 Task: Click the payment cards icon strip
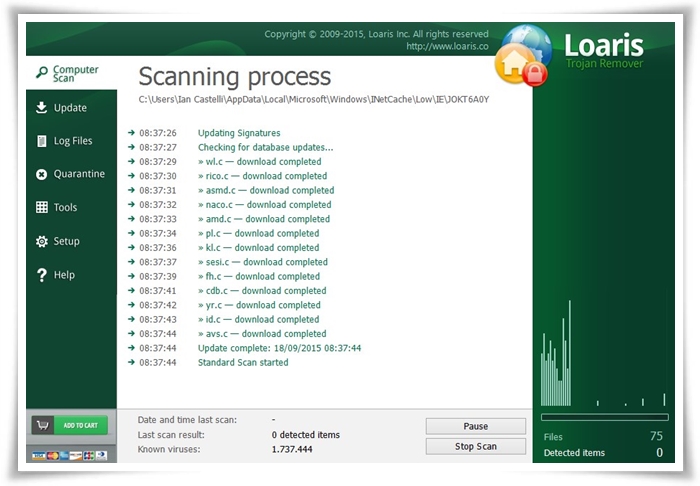[69, 456]
